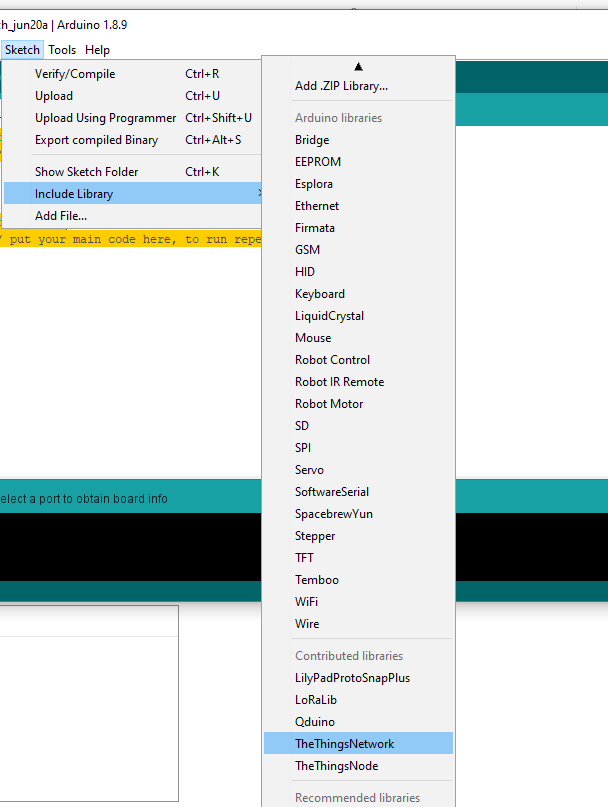Viewport: 608px width, 807px height.
Task: Include the GSM library
Action: (x=358, y=250)
